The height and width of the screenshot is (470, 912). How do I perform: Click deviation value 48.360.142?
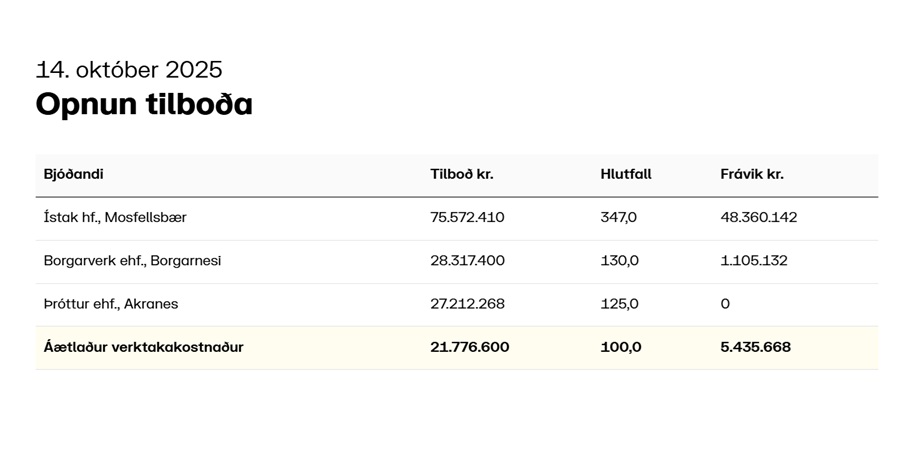click(x=759, y=217)
